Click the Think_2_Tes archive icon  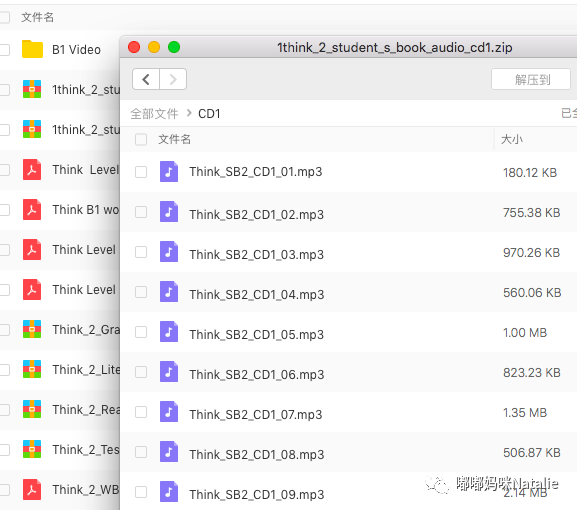[x=32, y=449]
